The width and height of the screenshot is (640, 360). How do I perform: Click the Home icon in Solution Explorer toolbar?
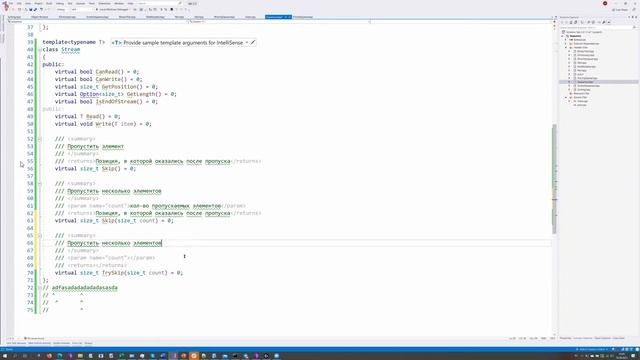pyautogui.click(x=571, y=22)
